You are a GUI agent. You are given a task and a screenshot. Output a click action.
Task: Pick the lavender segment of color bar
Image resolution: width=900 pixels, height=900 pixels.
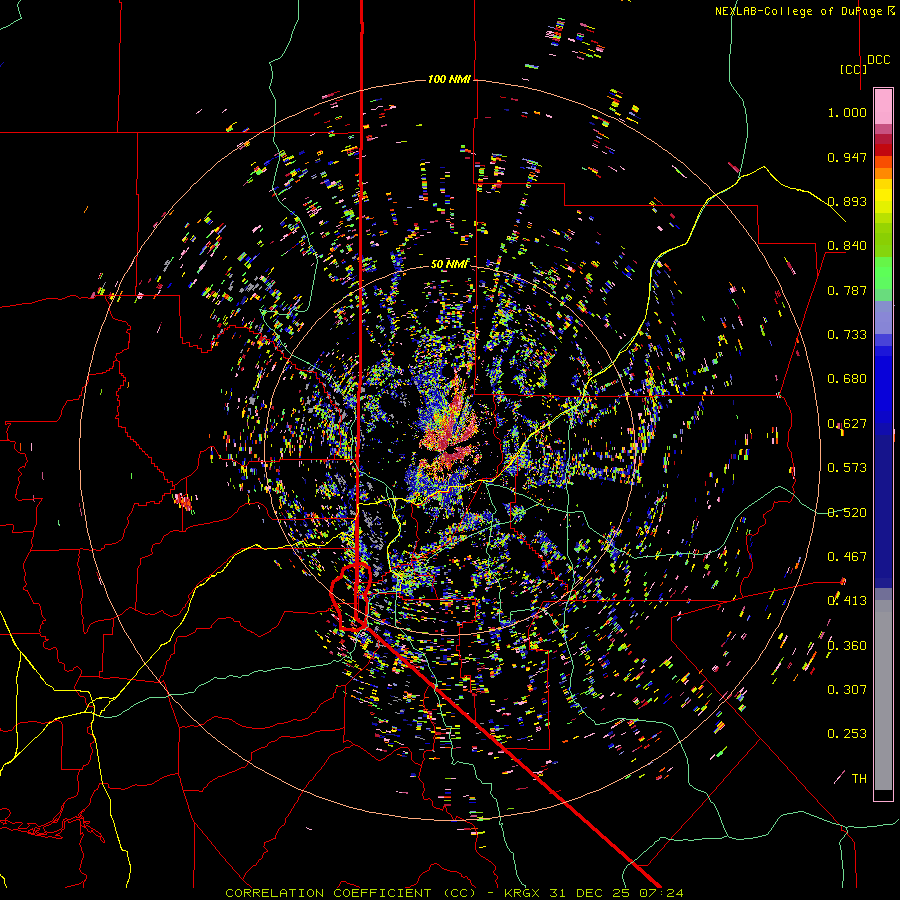pyautogui.click(x=883, y=317)
